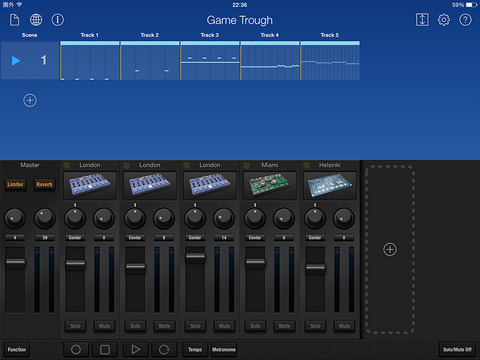The height and width of the screenshot is (360, 480).
Task: Play scene 1 with the blue arrow
Action: 16,61
